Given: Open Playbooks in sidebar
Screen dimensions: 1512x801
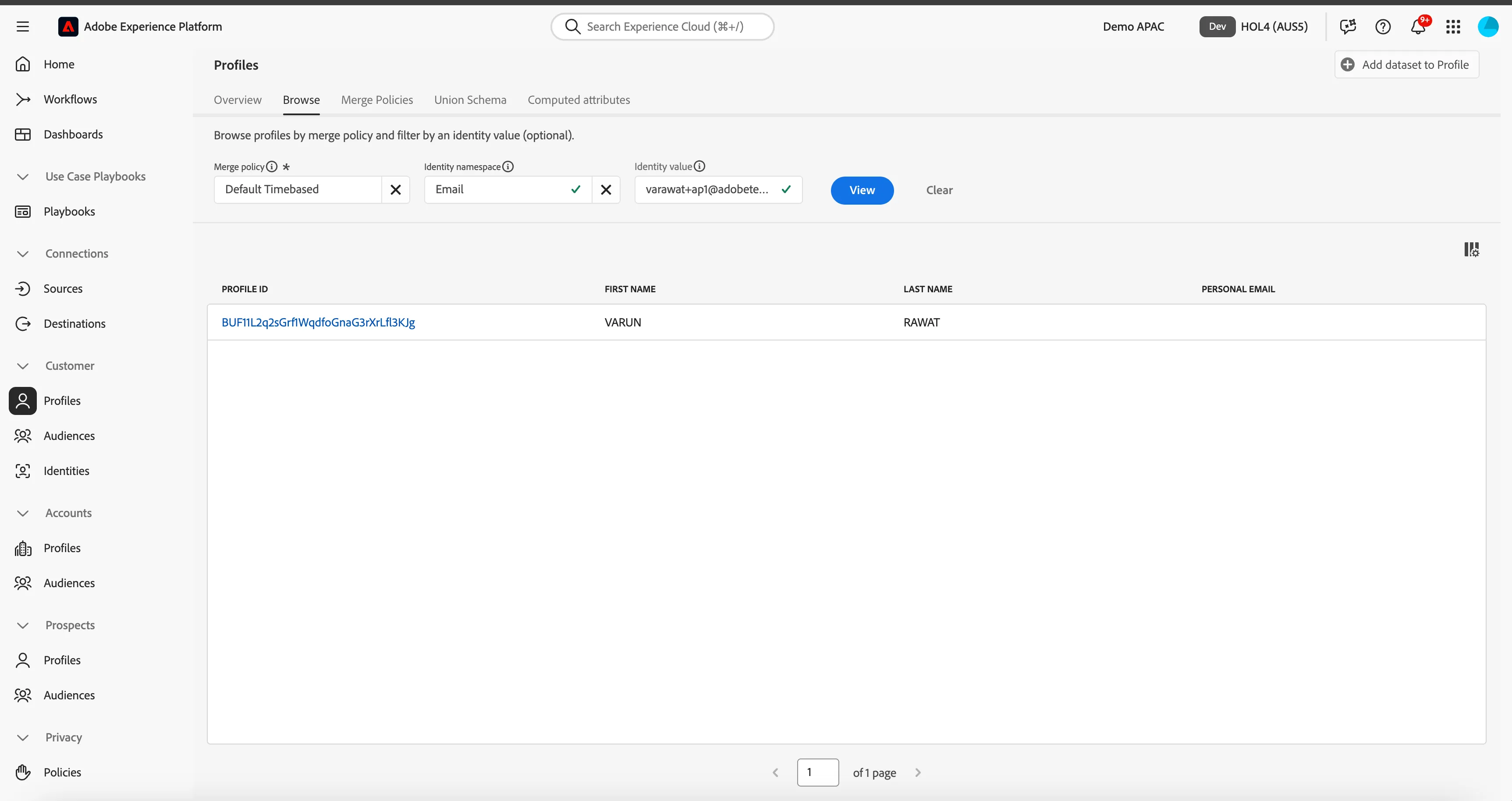Looking at the screenshot, I should click(69, 211).
